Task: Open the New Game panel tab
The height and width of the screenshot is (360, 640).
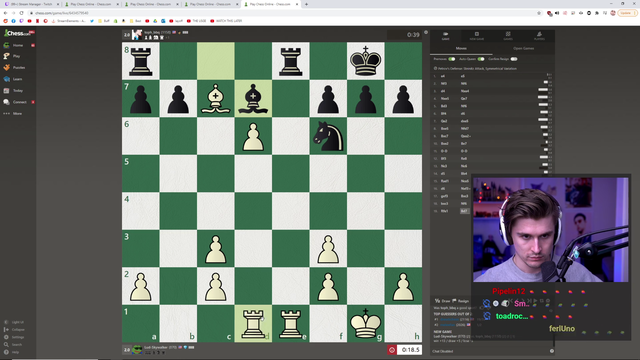Action: tap(477, 36)
